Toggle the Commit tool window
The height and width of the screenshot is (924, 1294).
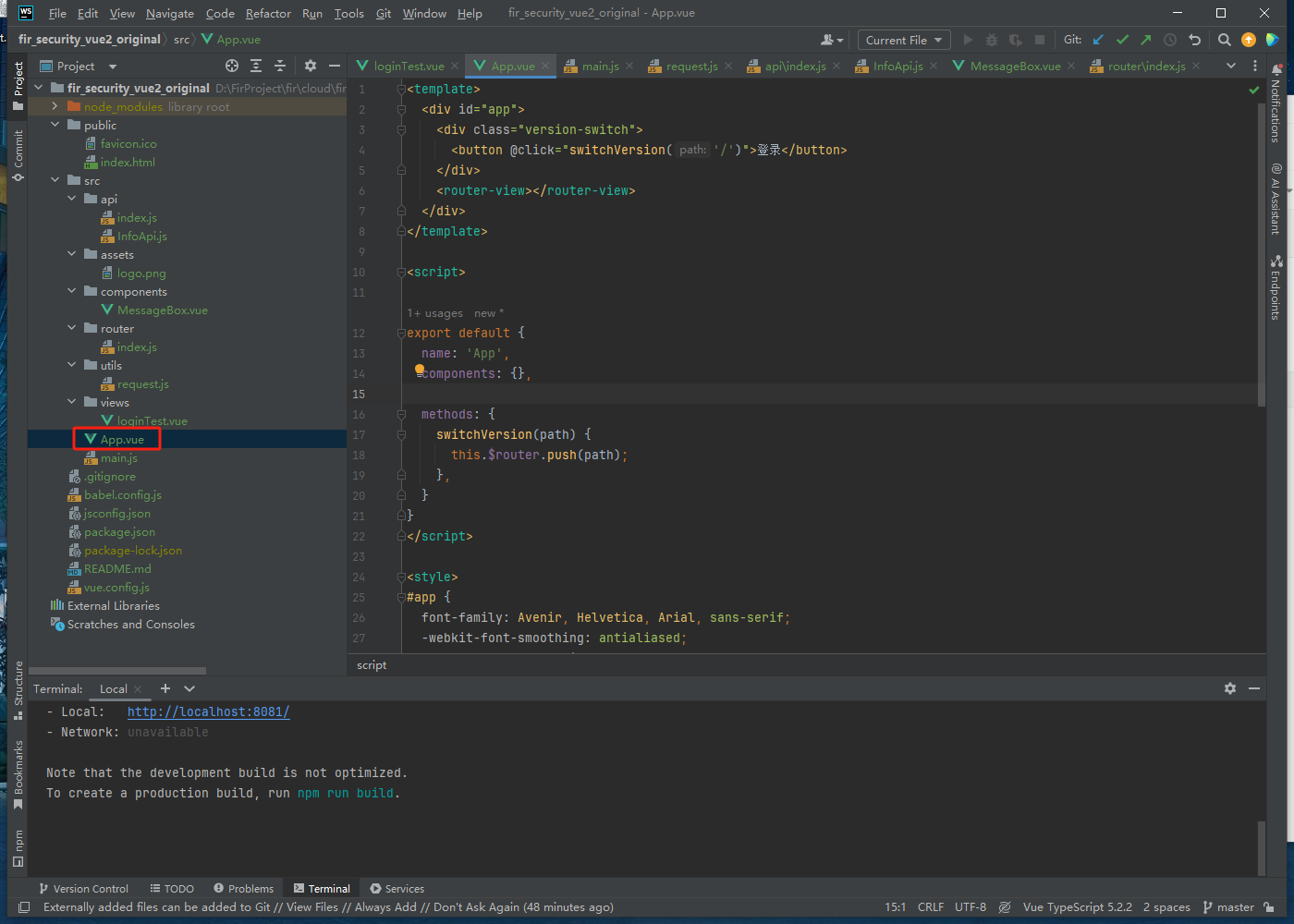coord(18,154)
